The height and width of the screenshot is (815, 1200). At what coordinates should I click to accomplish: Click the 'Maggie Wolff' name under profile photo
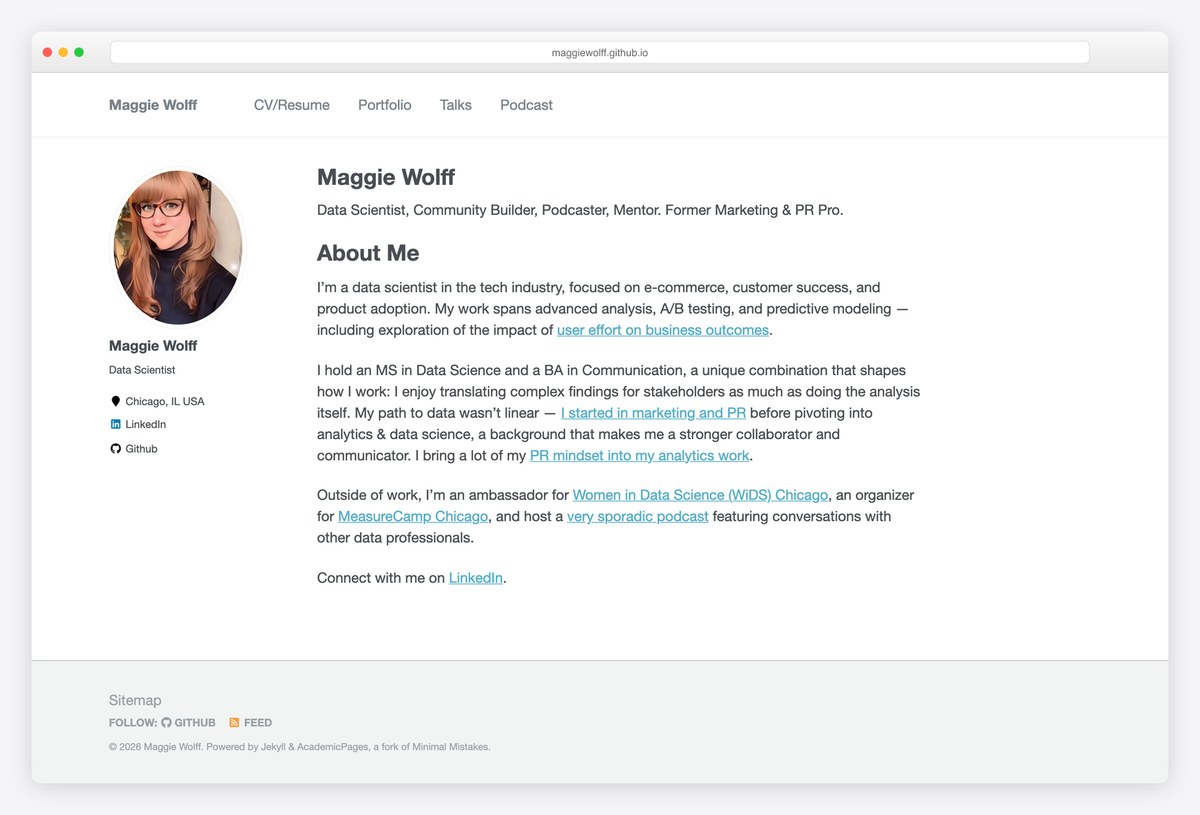(x=153, y=346)
